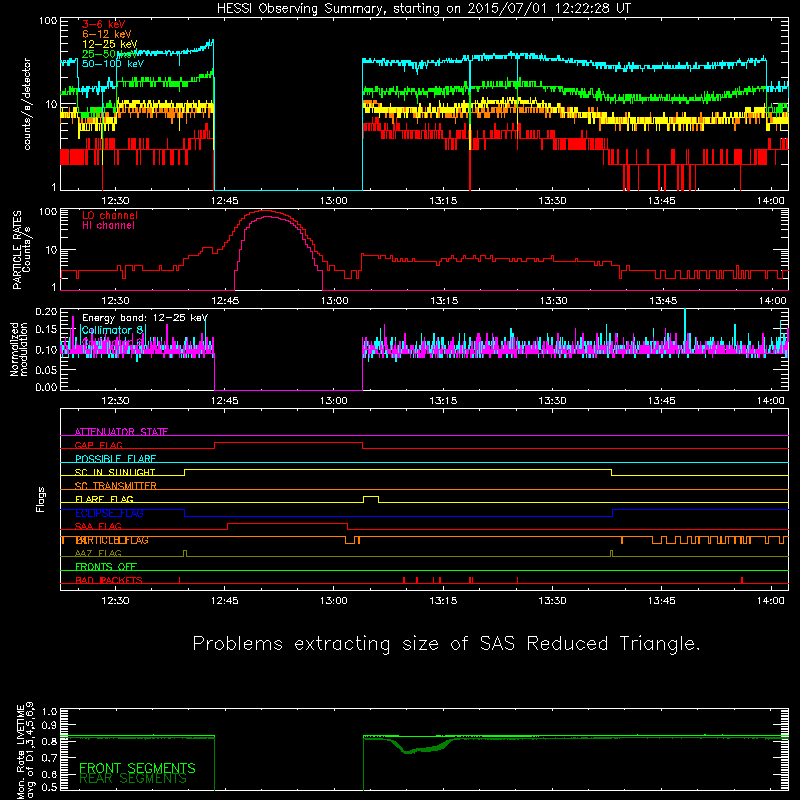
Task: Click the "12:30" time label under the Flags panel
Action: click(115, 601)
